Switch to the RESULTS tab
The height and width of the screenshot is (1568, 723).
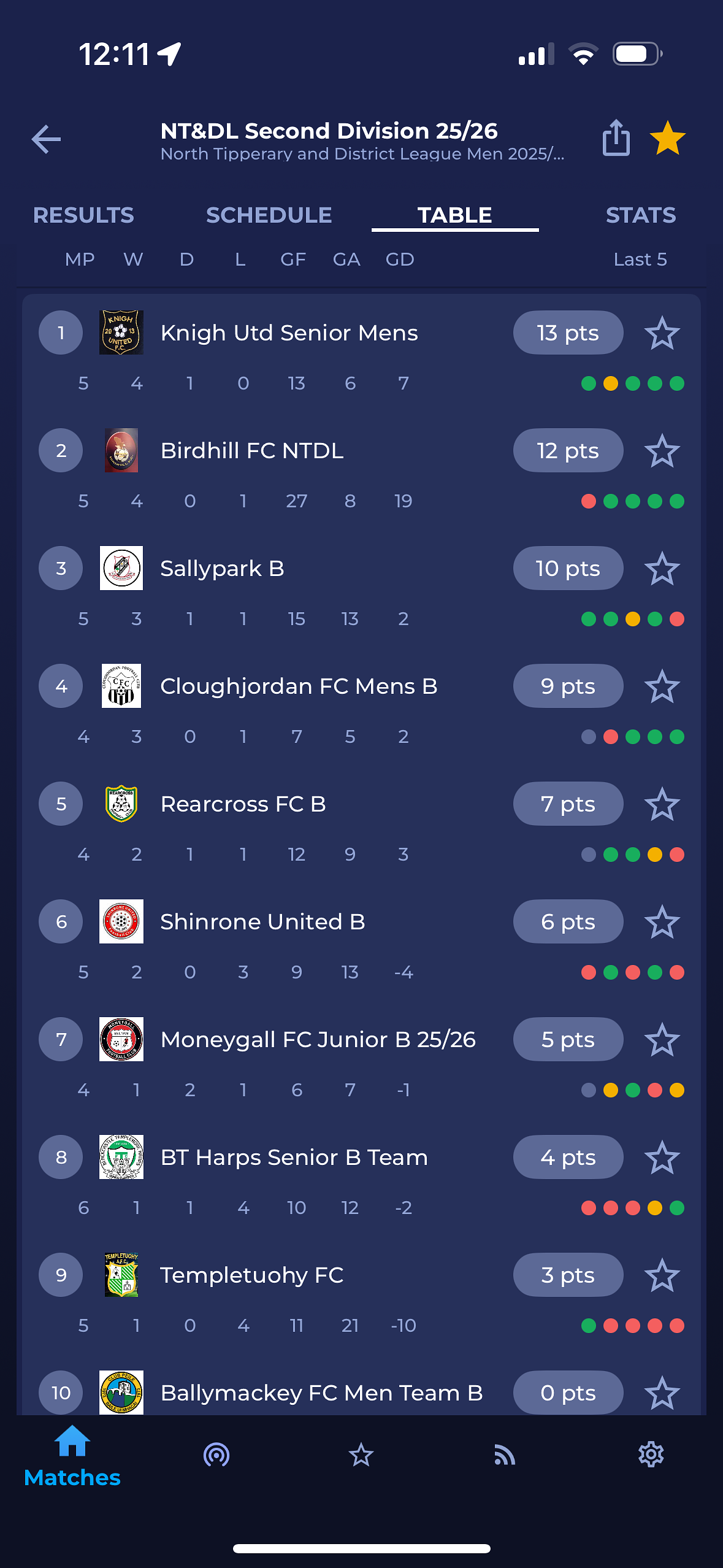tap(83, 215)
